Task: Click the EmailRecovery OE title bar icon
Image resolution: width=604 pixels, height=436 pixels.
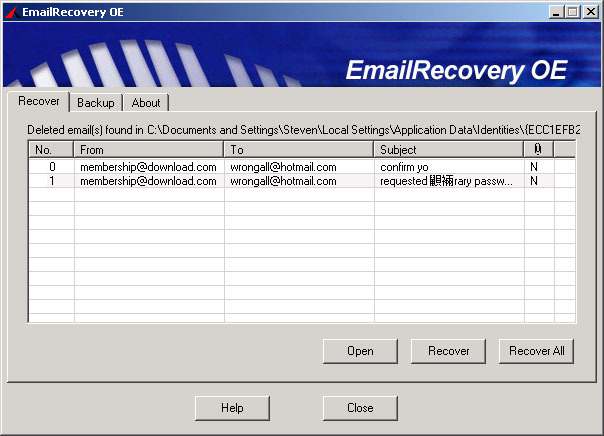Action: click(12, 12)
